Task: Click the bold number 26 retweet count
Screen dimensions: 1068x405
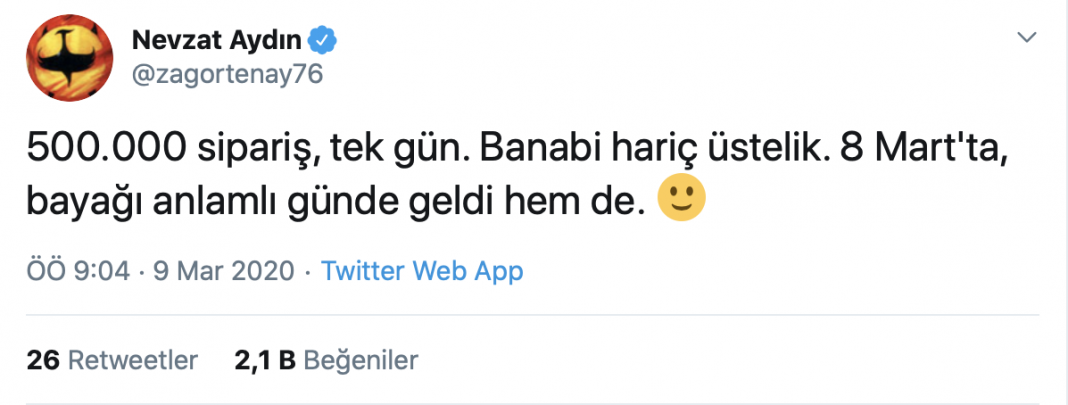Action: coord(44,360)
